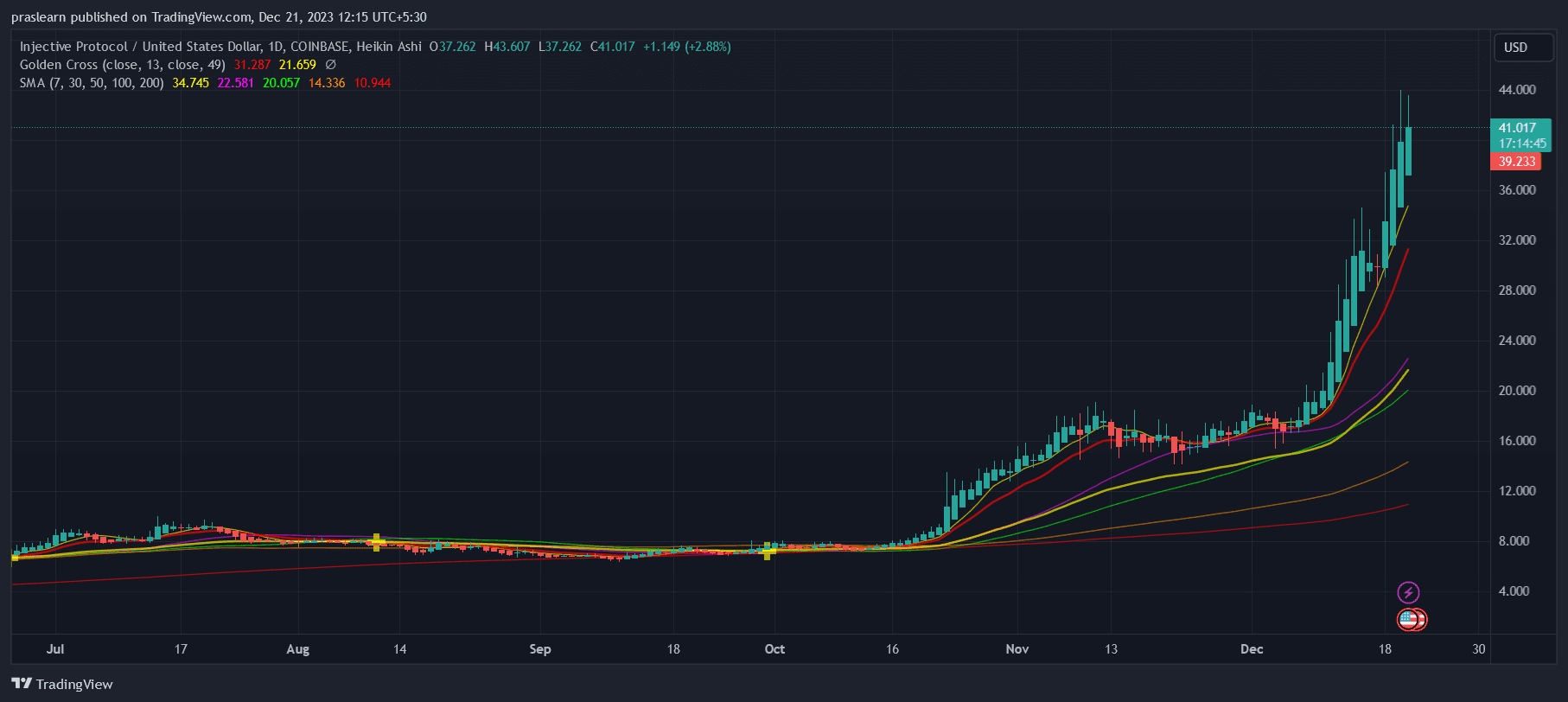This screenshot has height=702, width=1568.
Task: Click the red 39.233 price label
Action: (1516, 162)
